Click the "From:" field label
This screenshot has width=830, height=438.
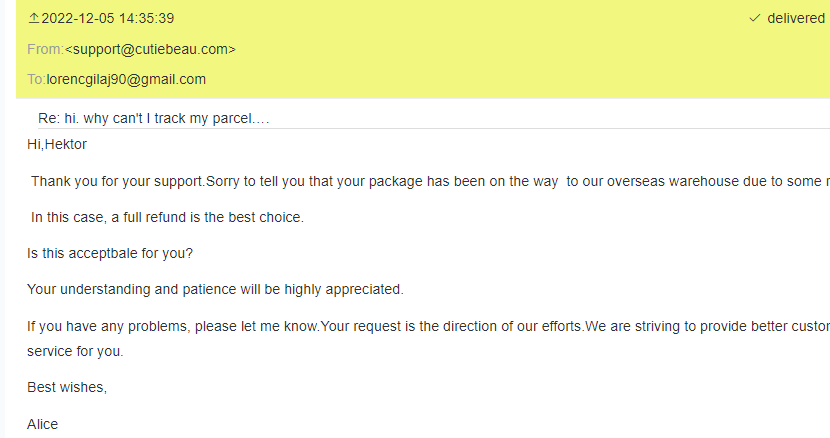pyautogui.click(x=45, y=49)
